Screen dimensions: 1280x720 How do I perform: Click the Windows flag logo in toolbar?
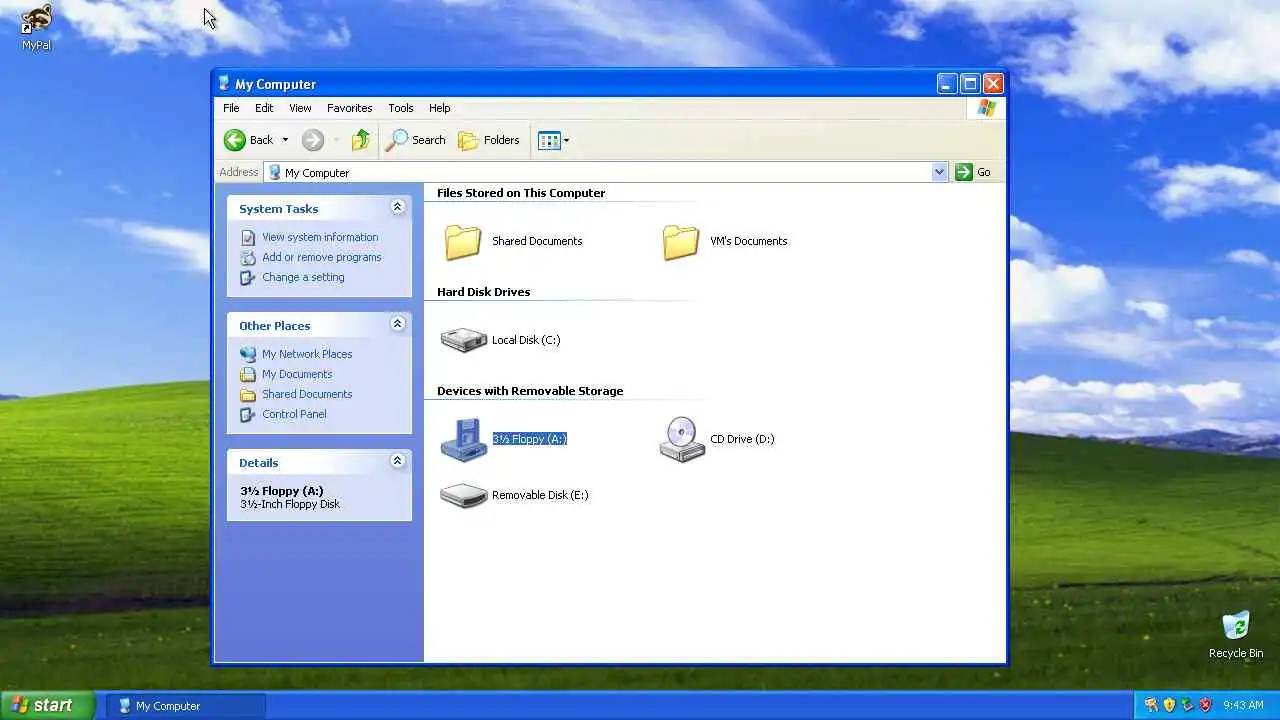[987, 108]
